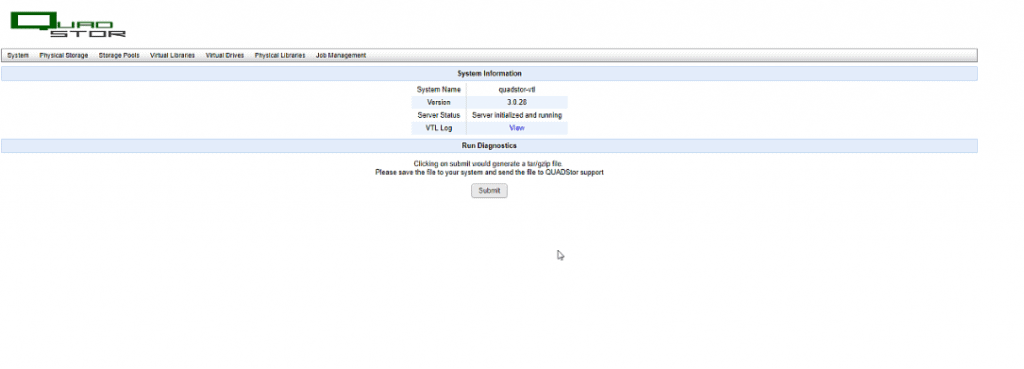Click the tar/gzip file instruction text
The width and height of the screenshot is (1024, 369).
coord(488,163)
